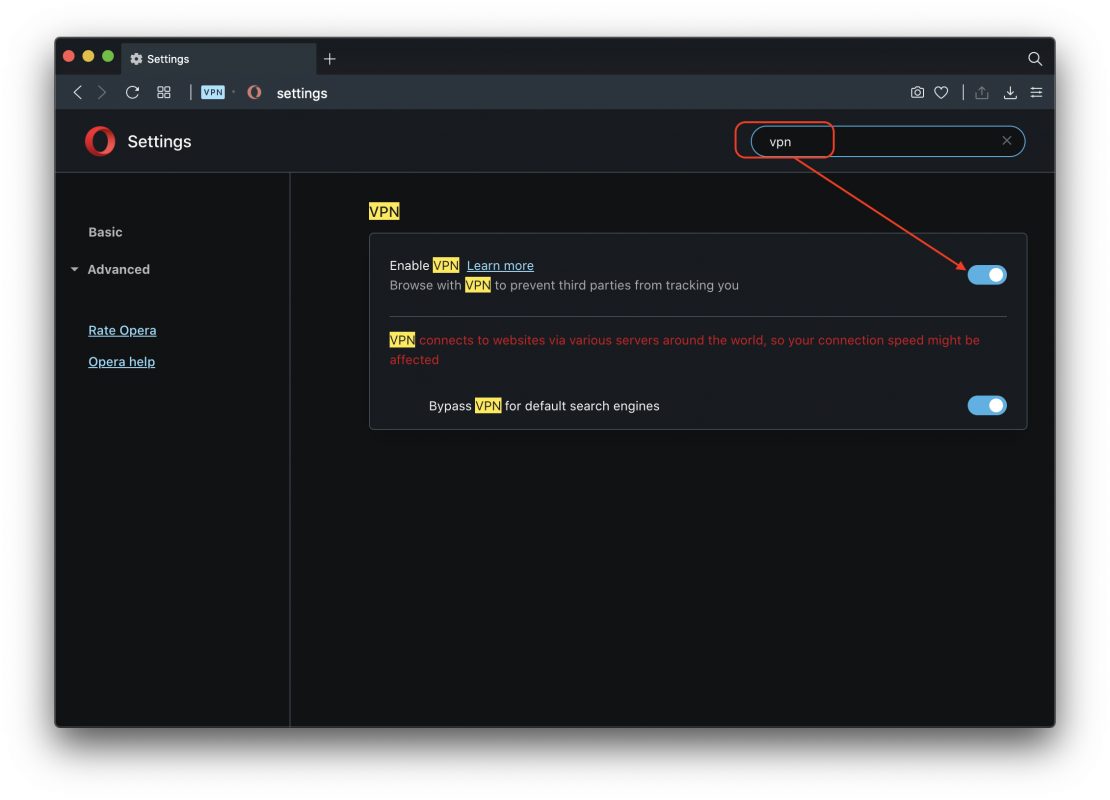Click the VPN section heading
This screenshot has width=1110, height=800.
[x=384, y=212]
